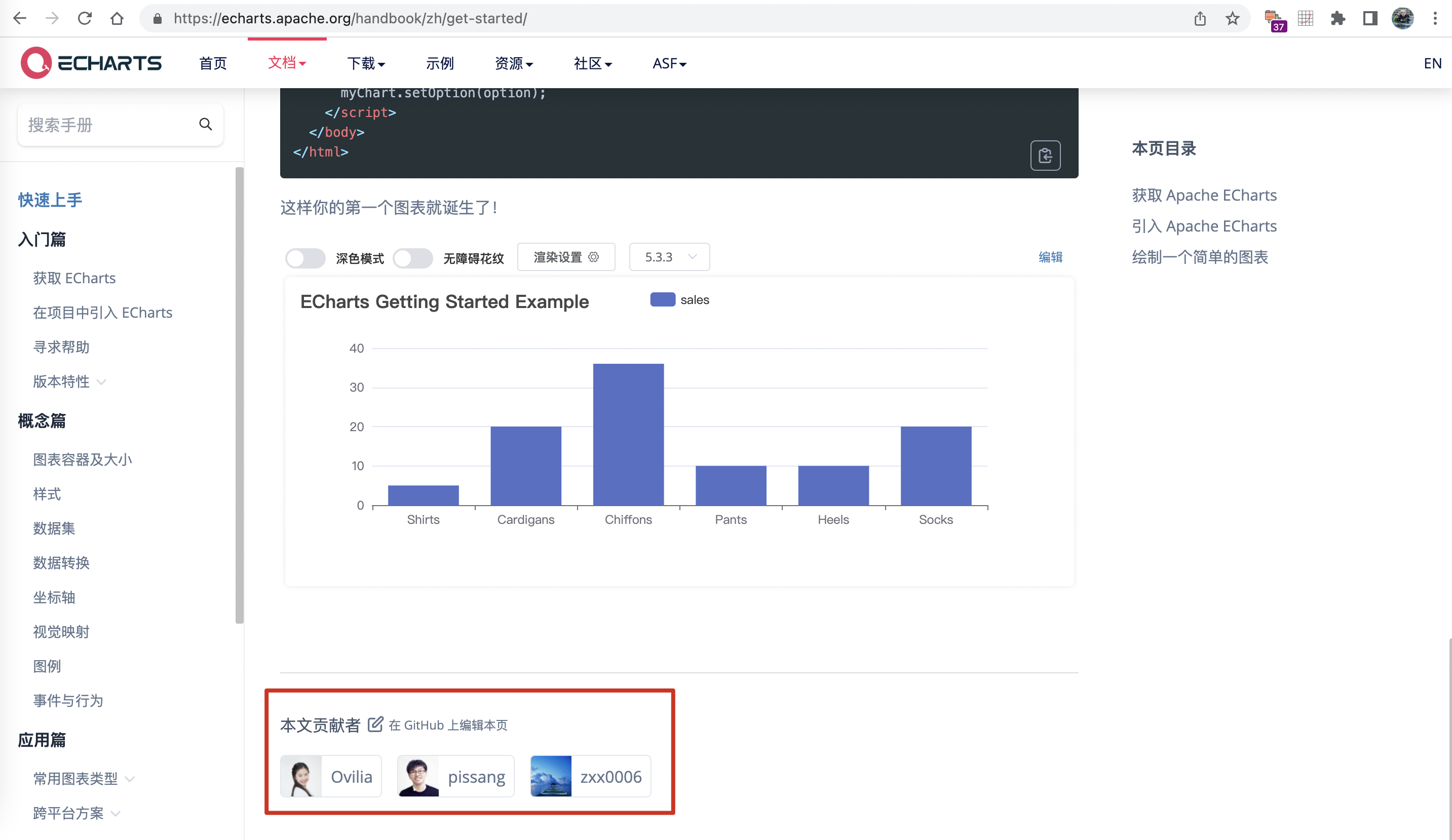Open the 下载 menu in navigation bar
This screenshot has height=840, width=1452.
click(366, 63)
